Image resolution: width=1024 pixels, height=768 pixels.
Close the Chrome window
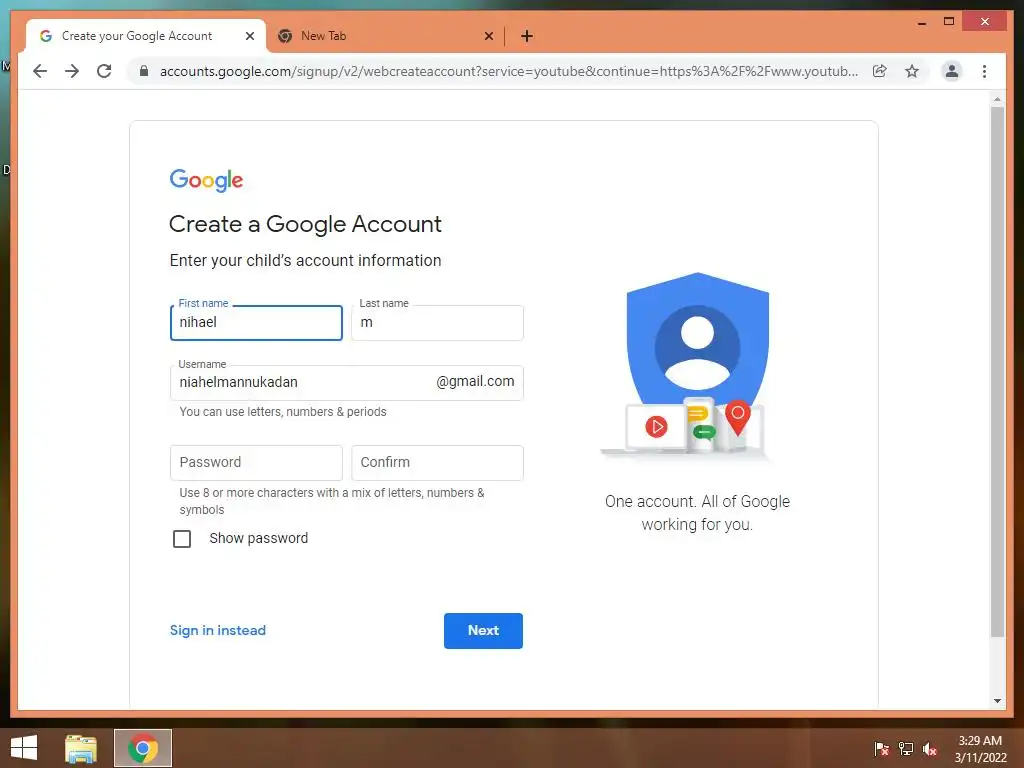[985, 22]
